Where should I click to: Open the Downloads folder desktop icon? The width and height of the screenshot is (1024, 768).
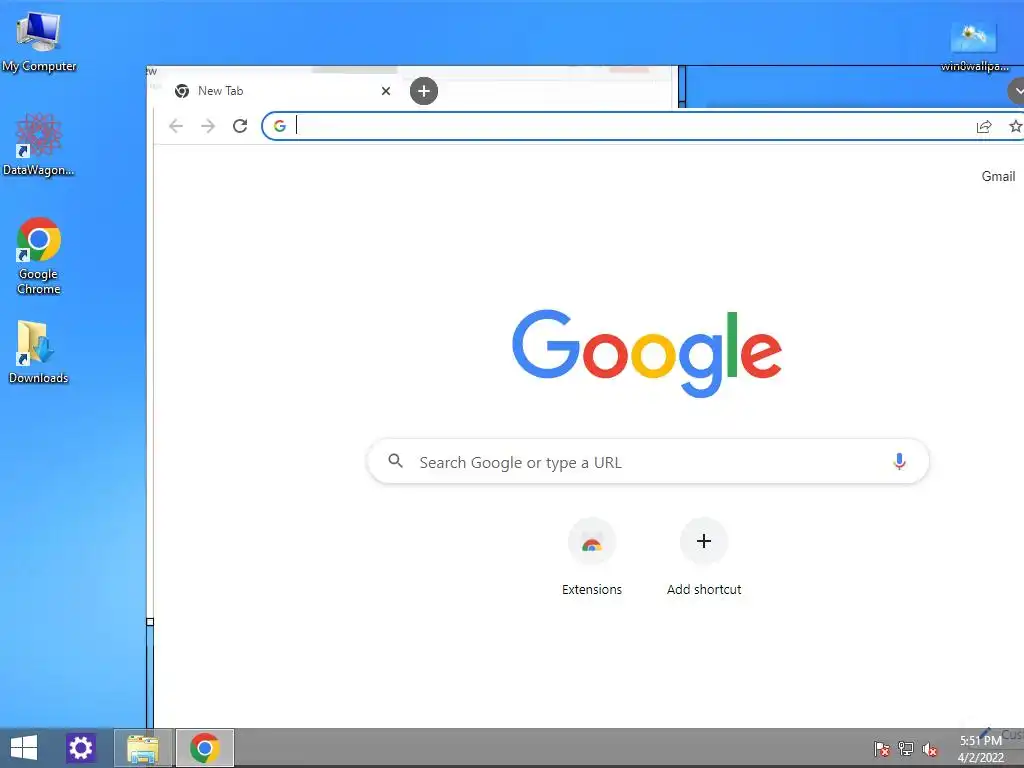[38, 351]
